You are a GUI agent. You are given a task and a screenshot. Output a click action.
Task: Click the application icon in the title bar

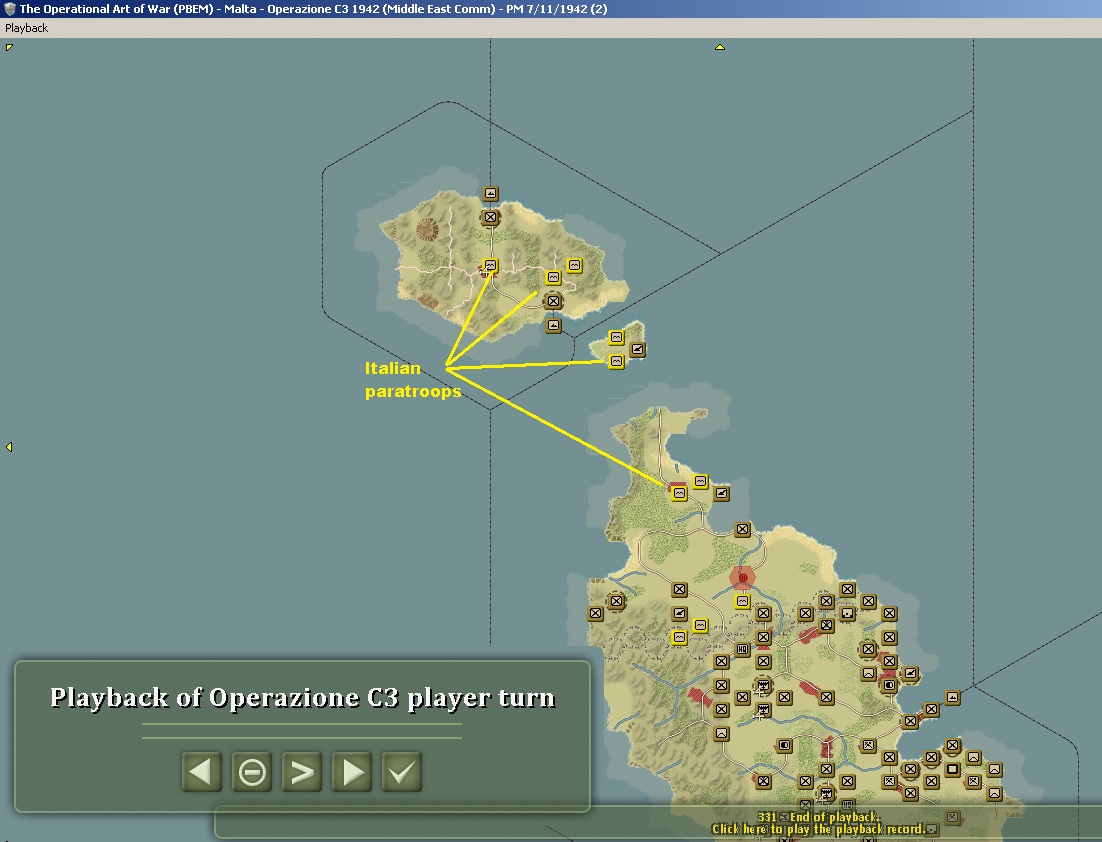(x=9, y=9)
